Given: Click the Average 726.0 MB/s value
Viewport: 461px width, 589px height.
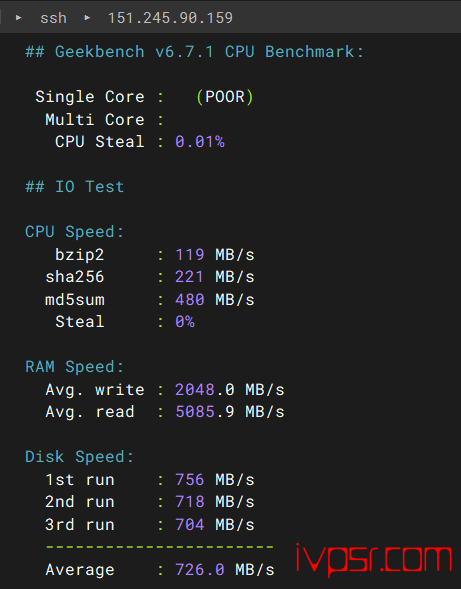Looking at the screenshot, I should pyautogui.click(x=225, y=570).
